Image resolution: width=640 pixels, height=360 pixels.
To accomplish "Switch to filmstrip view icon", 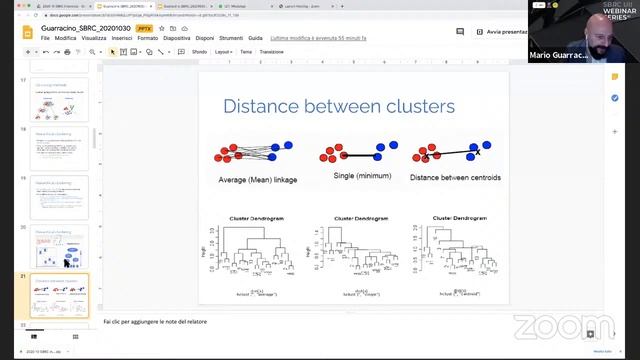I will [34, 337].
